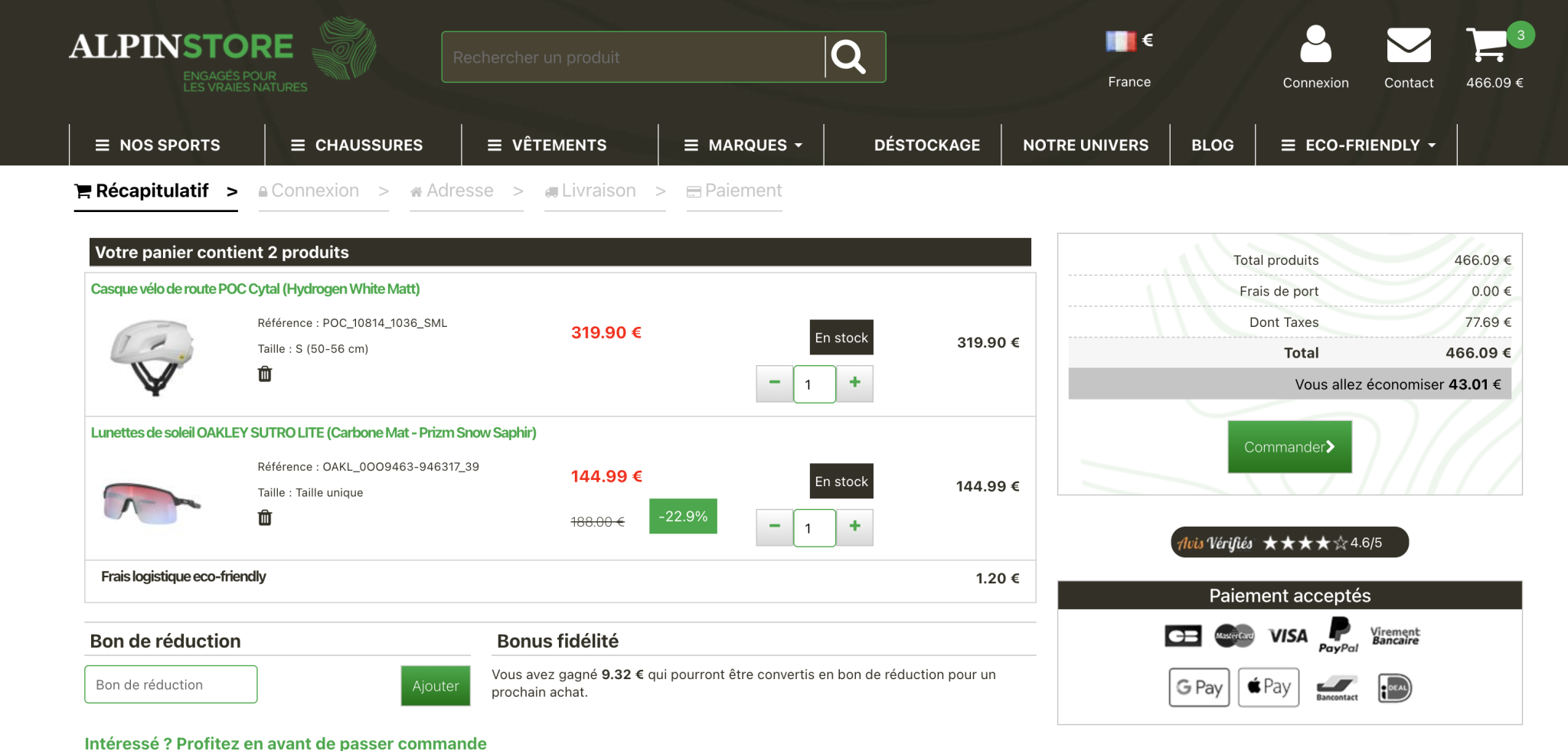1568x751 pixels.
Task: Open Connexion via the user icon
Action: click(1315, 44)
